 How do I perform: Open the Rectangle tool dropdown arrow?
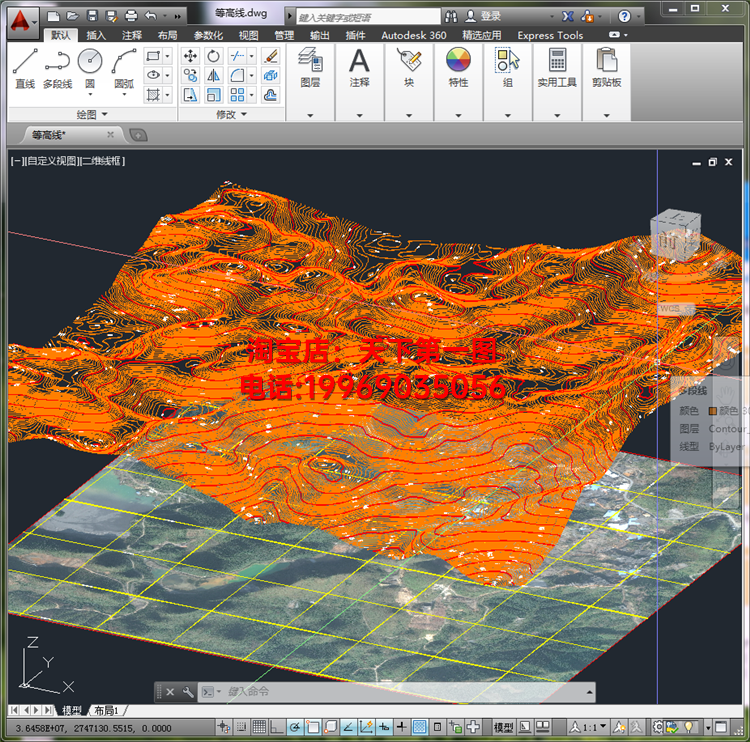pos(167,56)
